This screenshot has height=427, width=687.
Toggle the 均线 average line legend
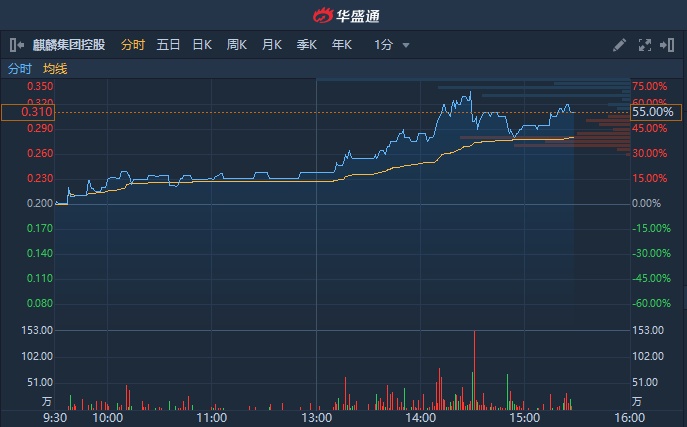coord(55,69)
